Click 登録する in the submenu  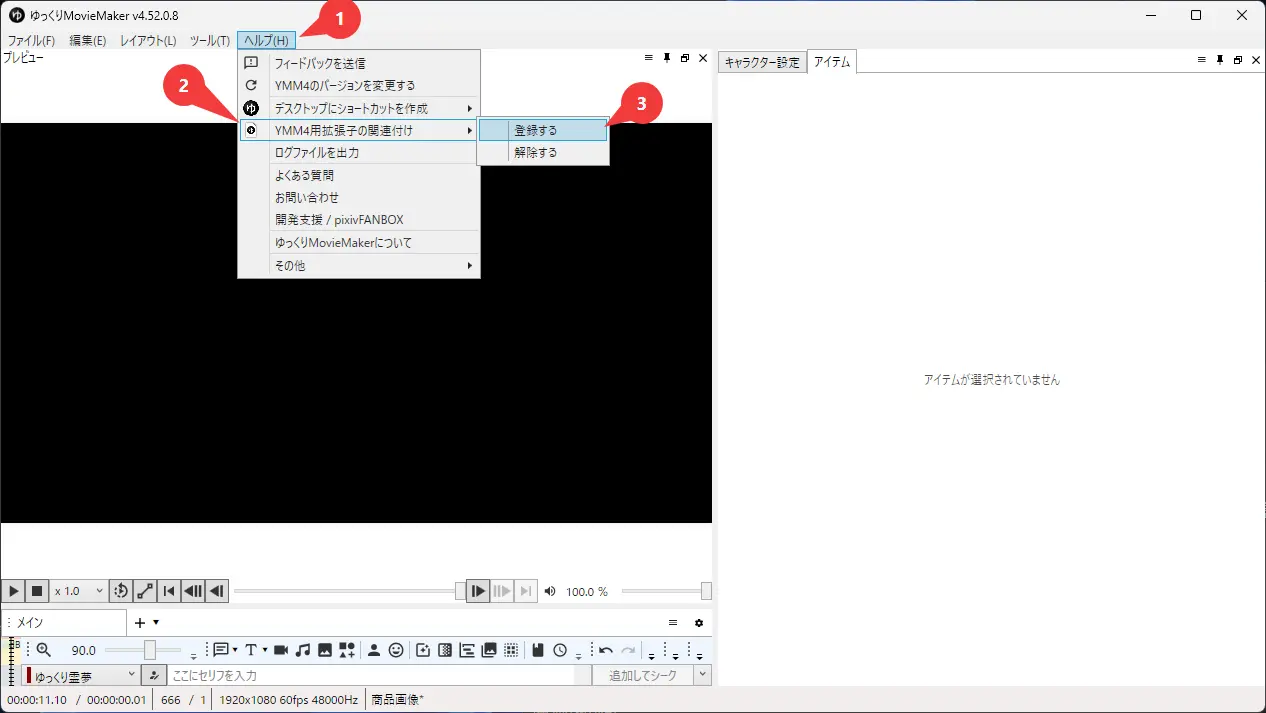tap(543, 130)
